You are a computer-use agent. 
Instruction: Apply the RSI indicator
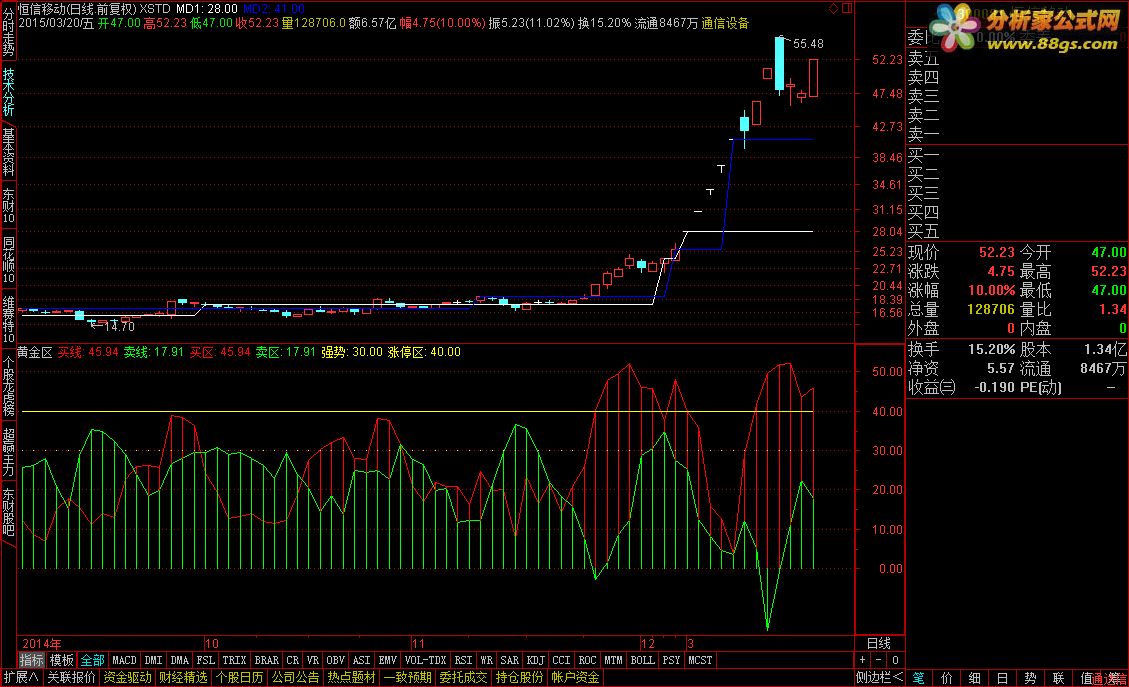pos(464,660)
